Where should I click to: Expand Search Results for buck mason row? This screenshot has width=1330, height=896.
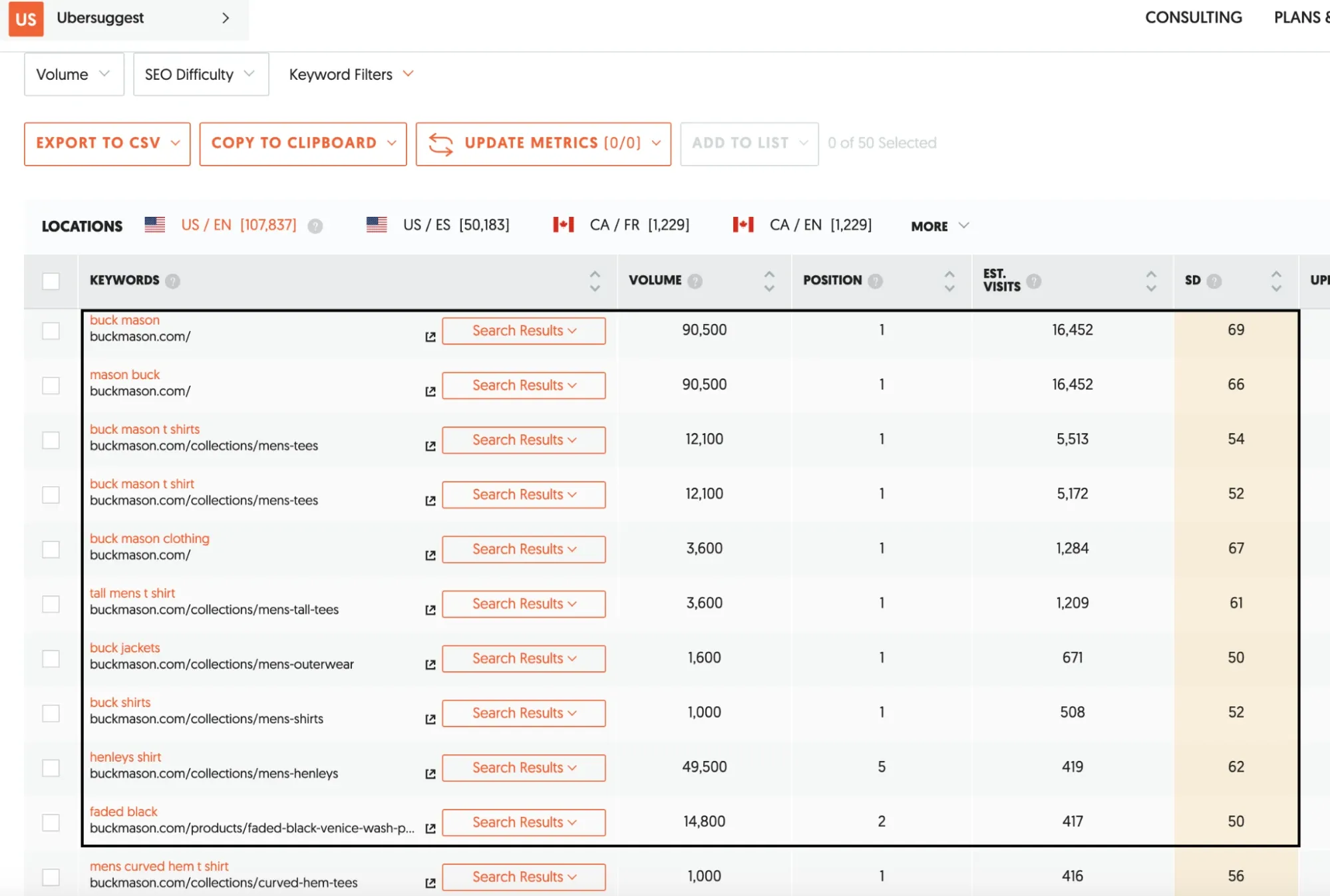pyautogui.click(x=524, y=331)
